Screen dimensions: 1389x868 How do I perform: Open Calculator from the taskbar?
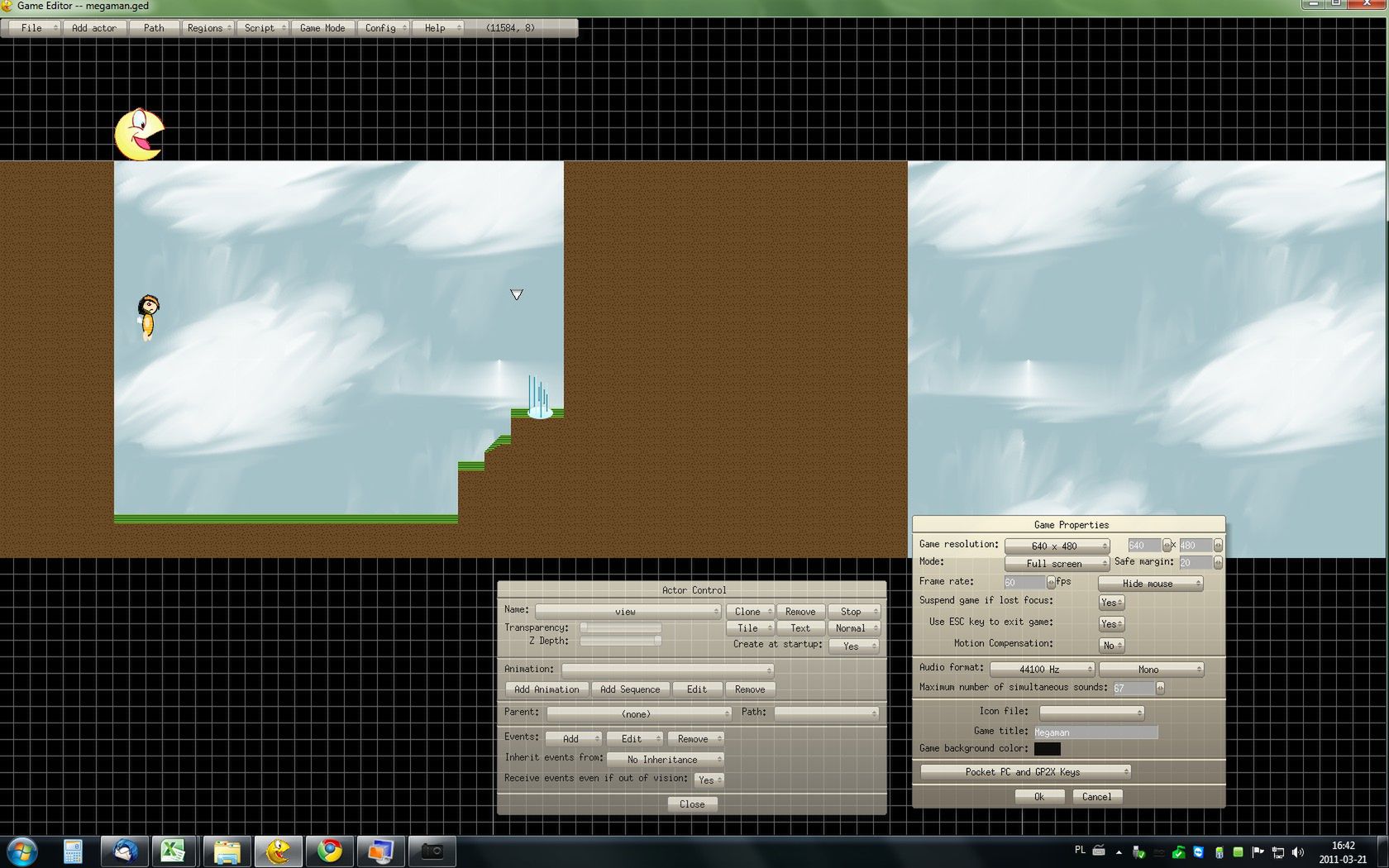coord(73,851)
